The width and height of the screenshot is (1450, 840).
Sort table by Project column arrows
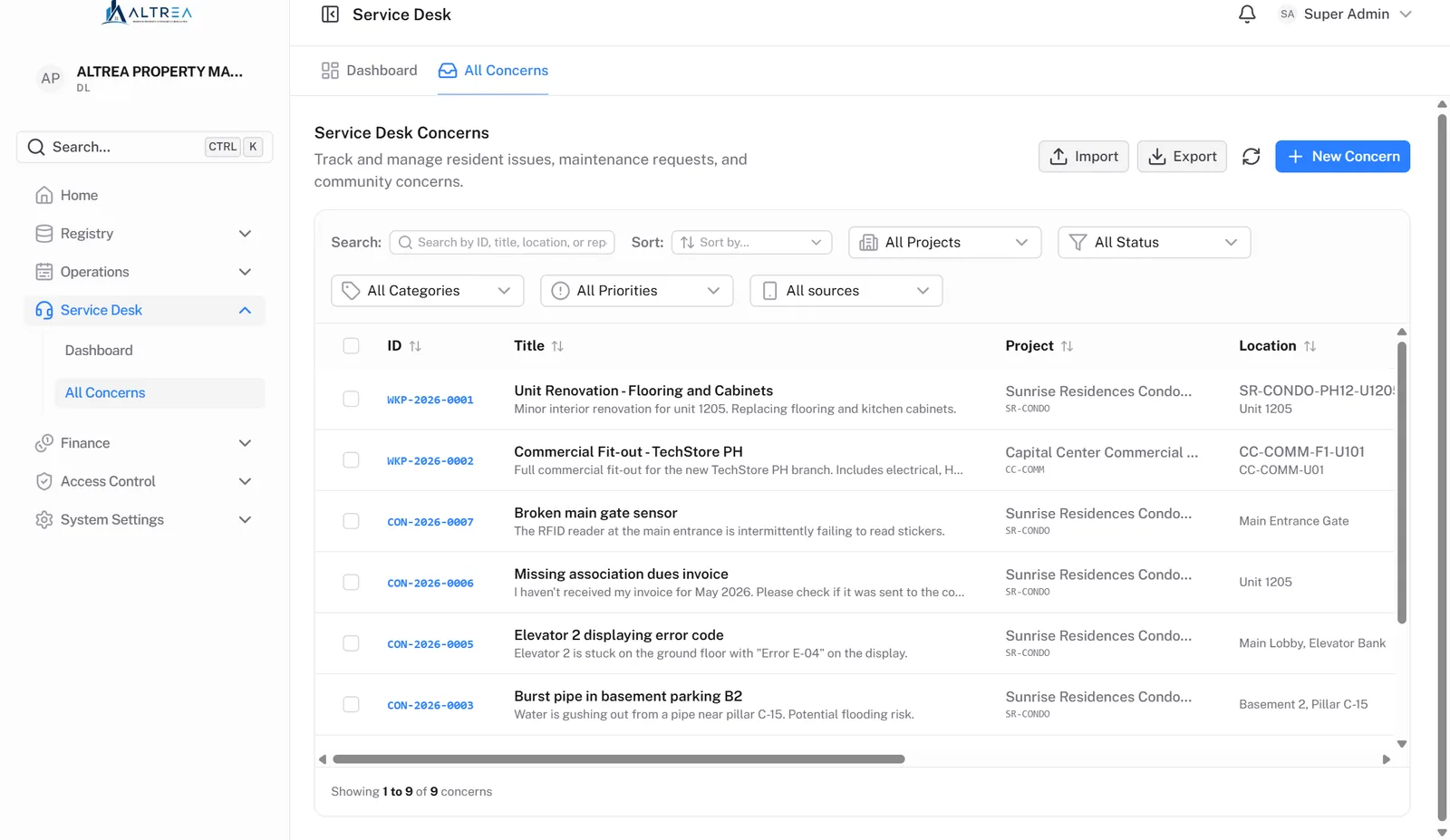pos(1067,346)
